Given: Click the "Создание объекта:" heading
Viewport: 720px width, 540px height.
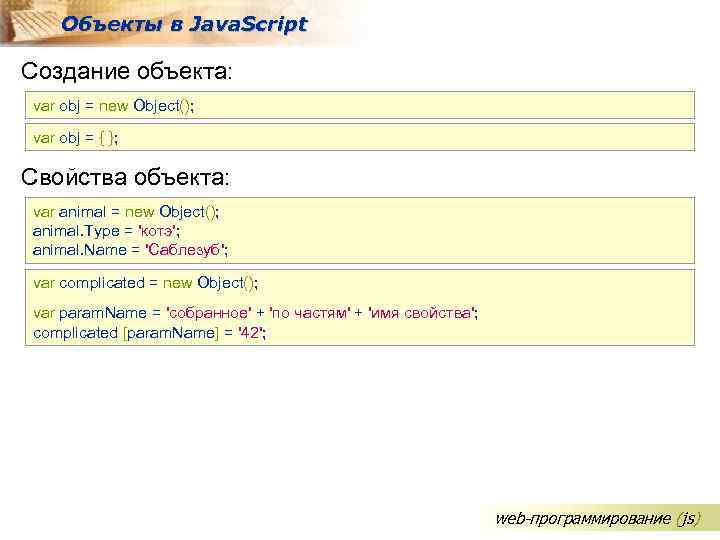Looking at the screenshot, I should pyautogui.click(x=127, y=72).
